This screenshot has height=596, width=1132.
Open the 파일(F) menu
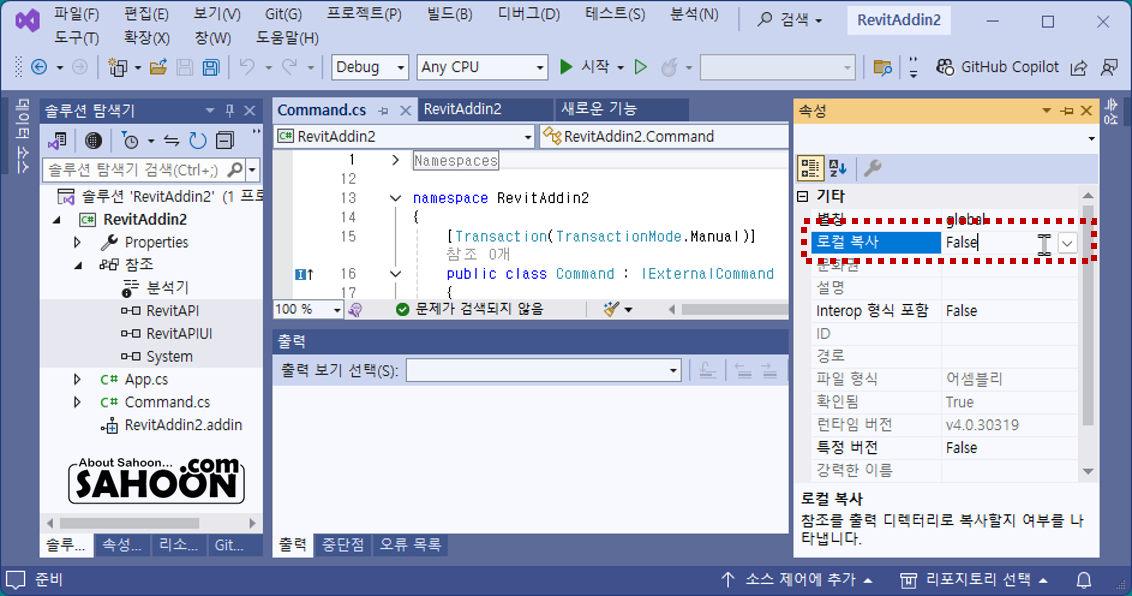pos(77,14)
